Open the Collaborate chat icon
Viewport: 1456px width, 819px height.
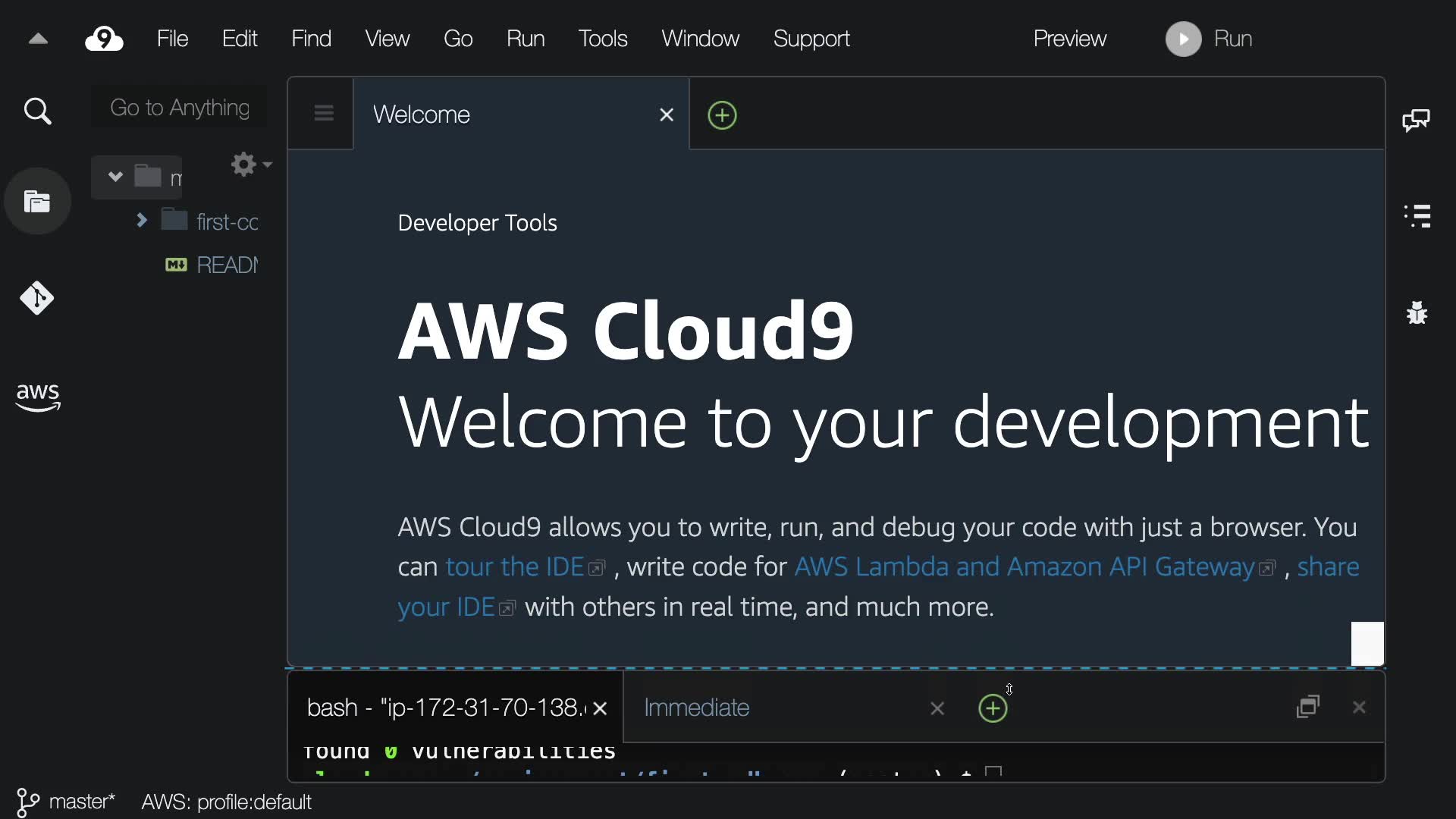(x=1416, y=121)
